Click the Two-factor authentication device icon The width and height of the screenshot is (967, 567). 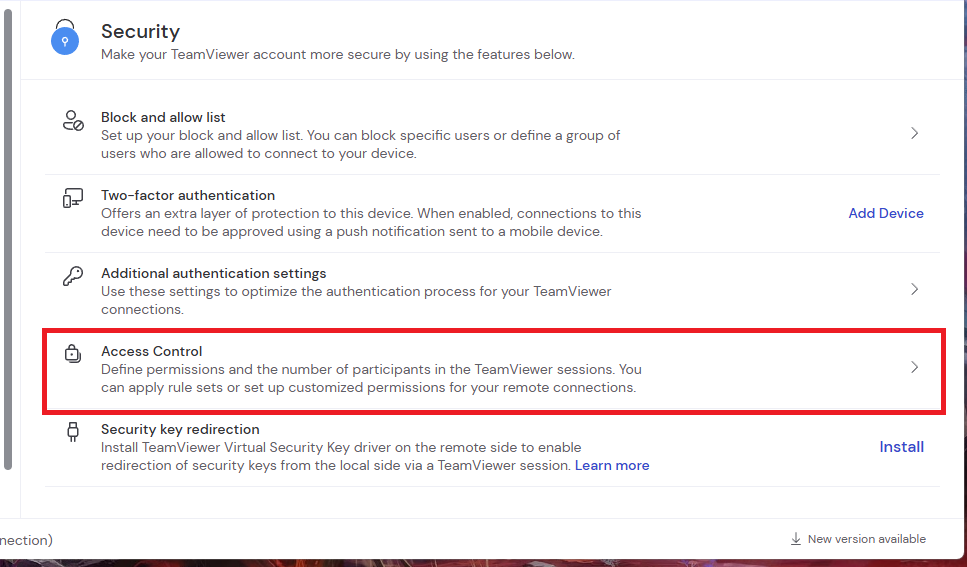[x=73, y=198]
